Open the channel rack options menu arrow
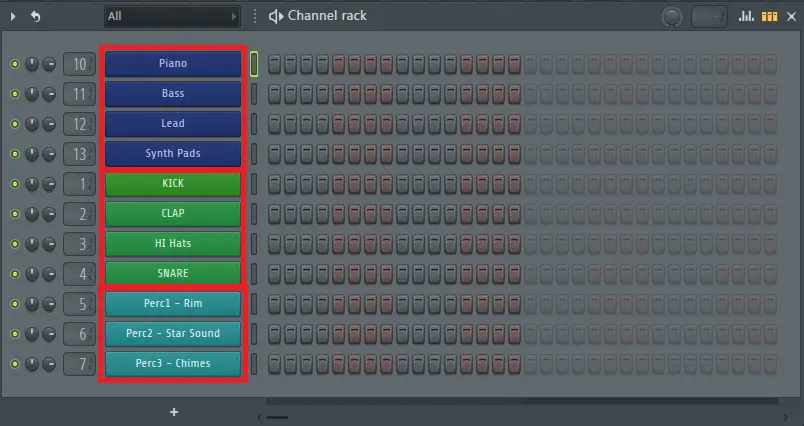 (12, 16)
